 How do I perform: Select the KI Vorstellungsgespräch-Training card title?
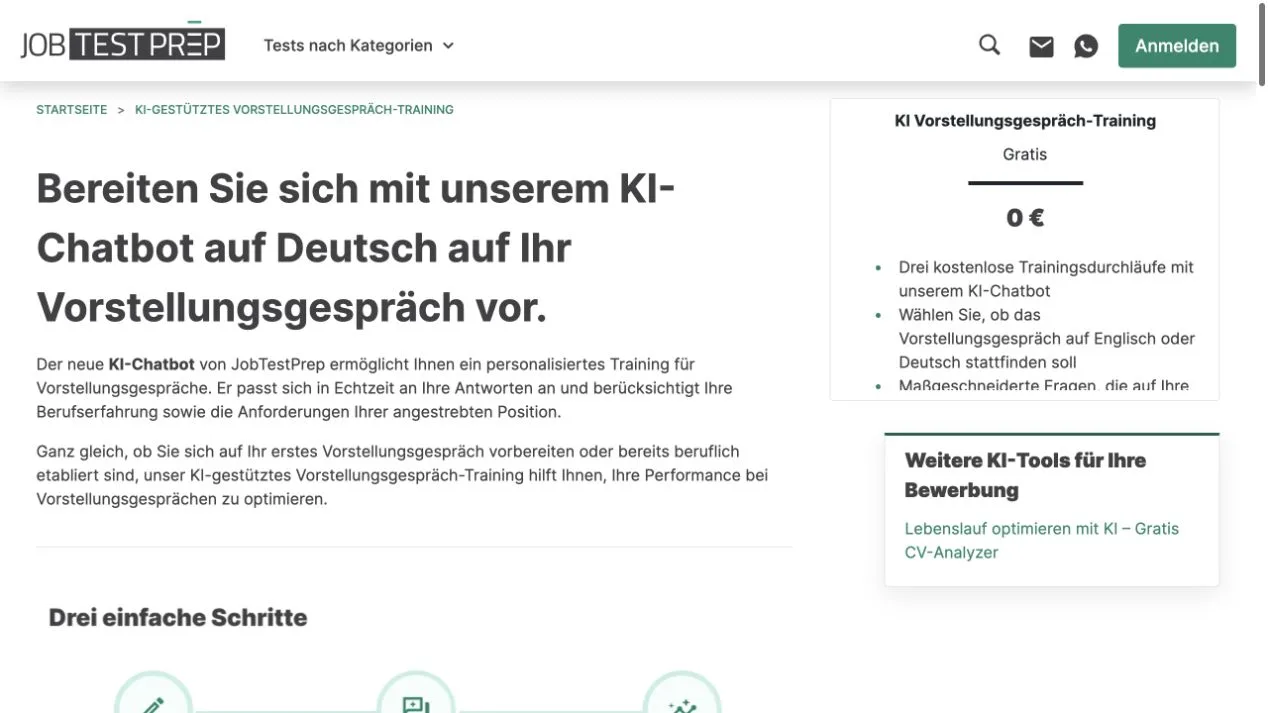coord(1025,121)
